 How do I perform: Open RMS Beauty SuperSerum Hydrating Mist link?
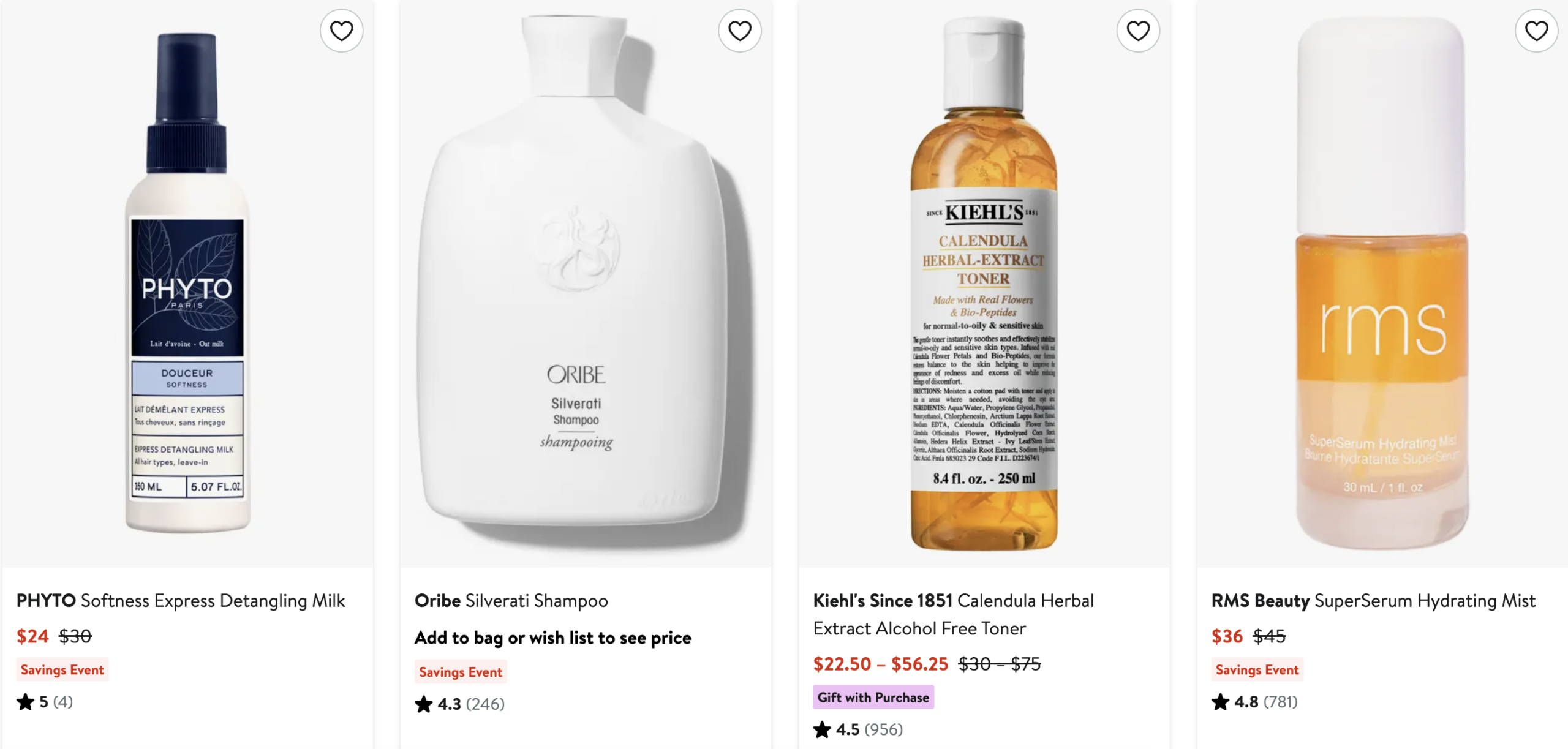pos(1373,601)
